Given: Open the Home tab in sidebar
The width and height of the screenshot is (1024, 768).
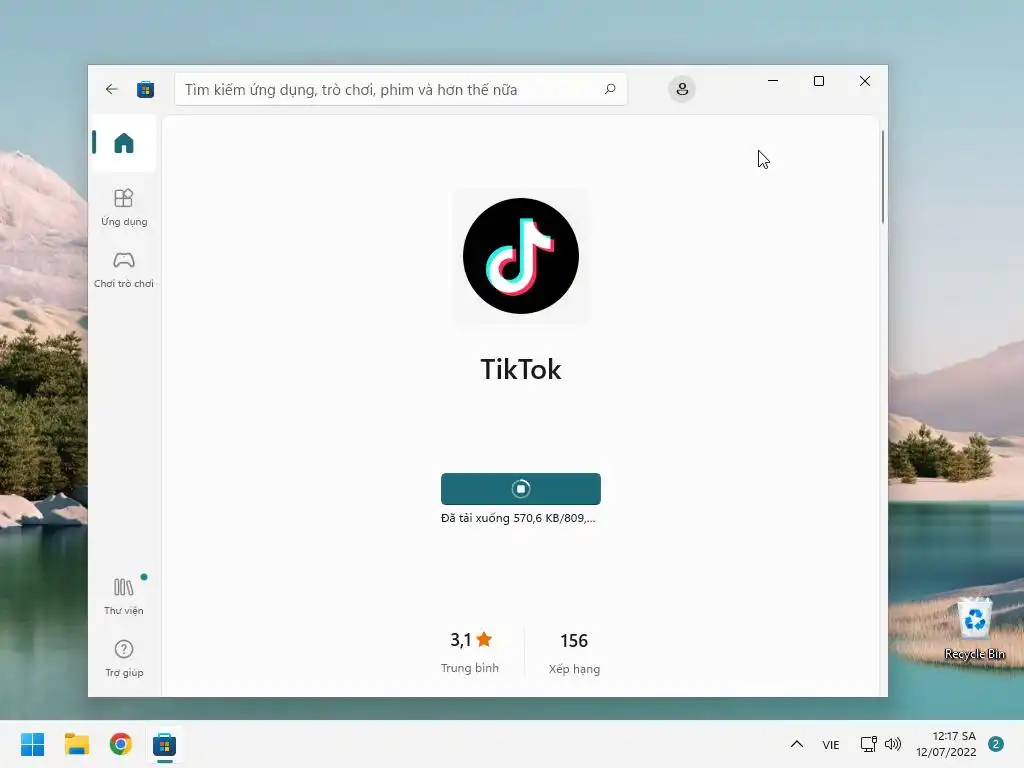Looking at the screenshot, I should [124, 143].
